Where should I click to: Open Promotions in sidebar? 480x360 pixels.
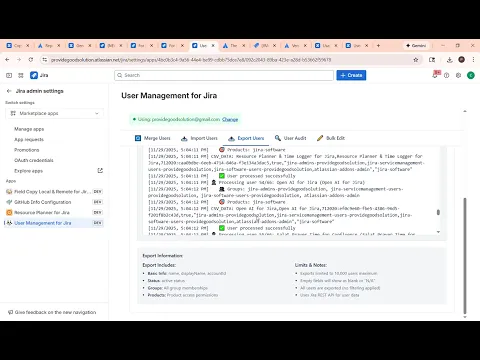27,150
